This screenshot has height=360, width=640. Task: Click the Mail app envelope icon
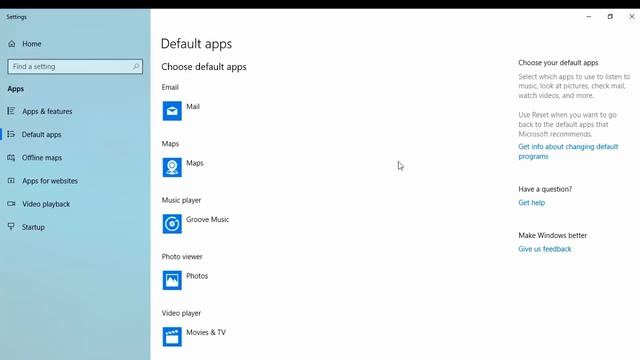(x=172, y=111)
